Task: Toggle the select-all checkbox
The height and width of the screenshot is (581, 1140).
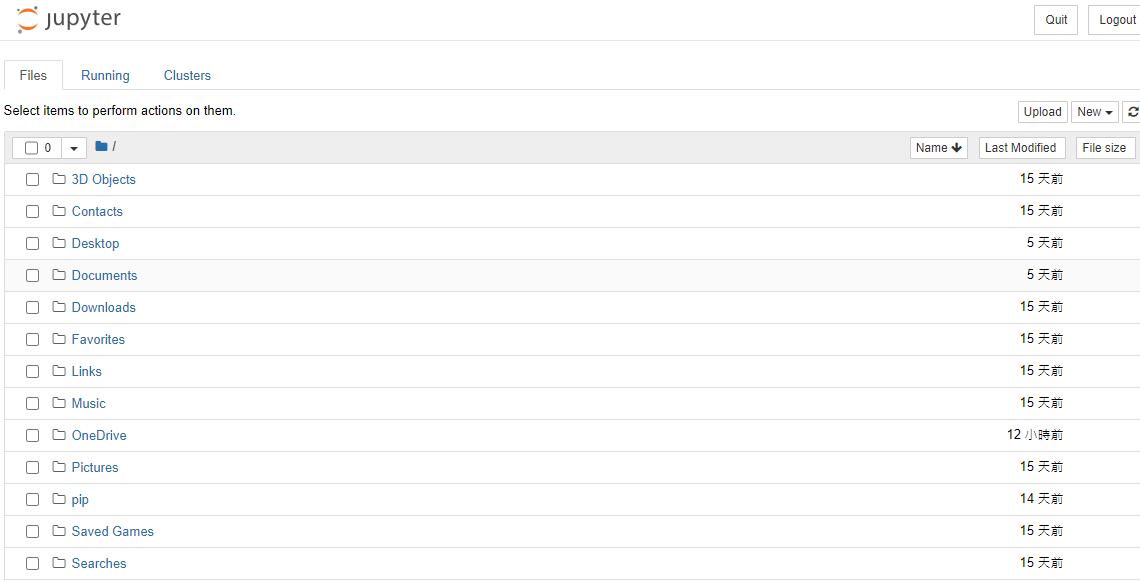Action: click(31, 148)
